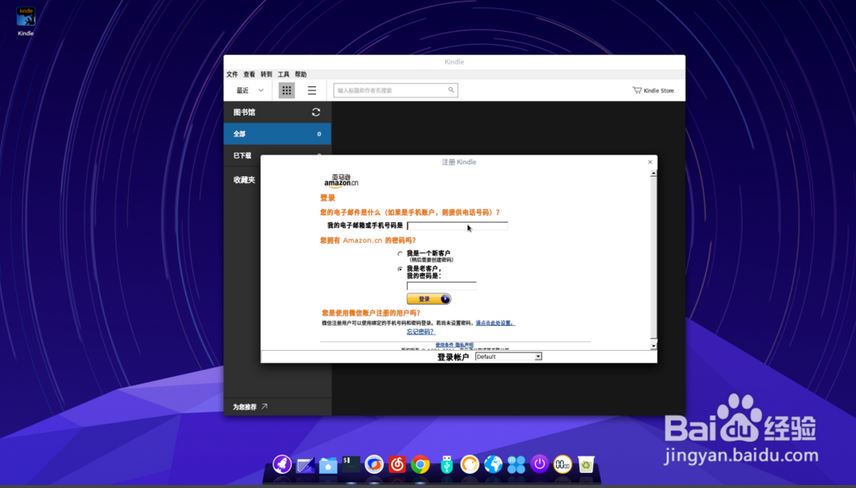The height and width of the screenshot is (488, 856).
Task: Open the 工具 menu
Action: click(283, 74)
